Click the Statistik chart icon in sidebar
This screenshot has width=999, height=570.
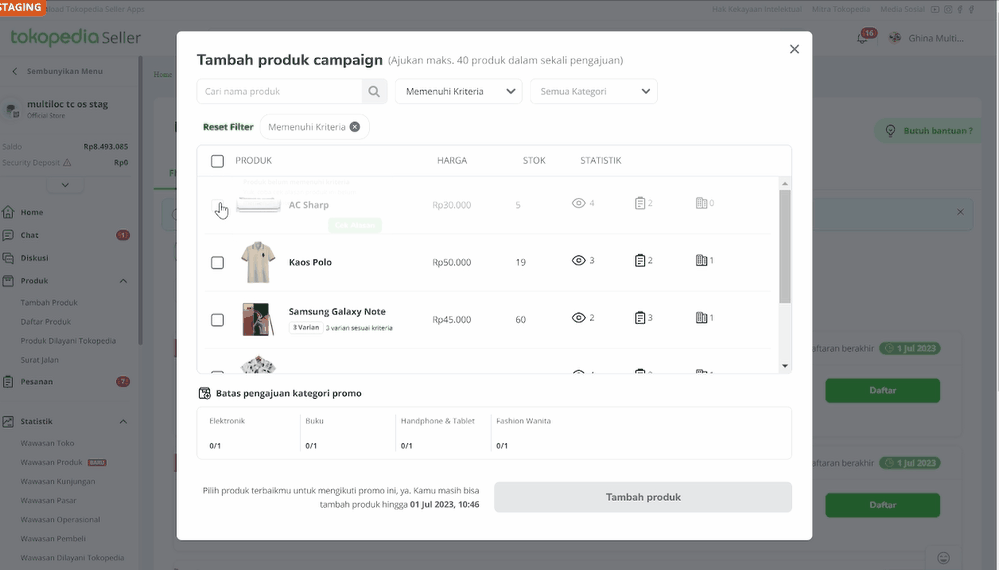8,422
